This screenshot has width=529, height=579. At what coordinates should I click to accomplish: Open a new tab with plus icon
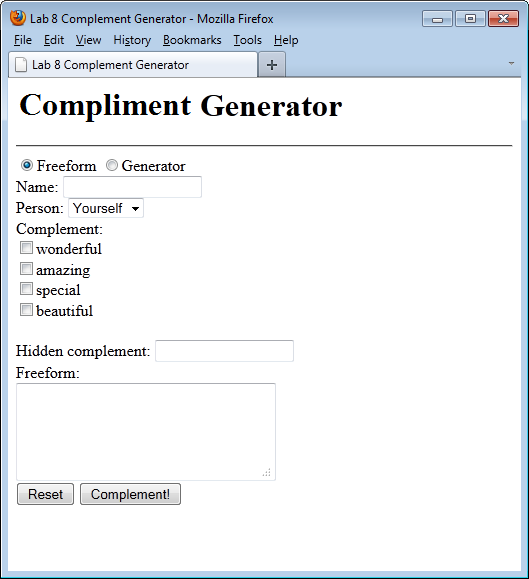click(272, 65)
